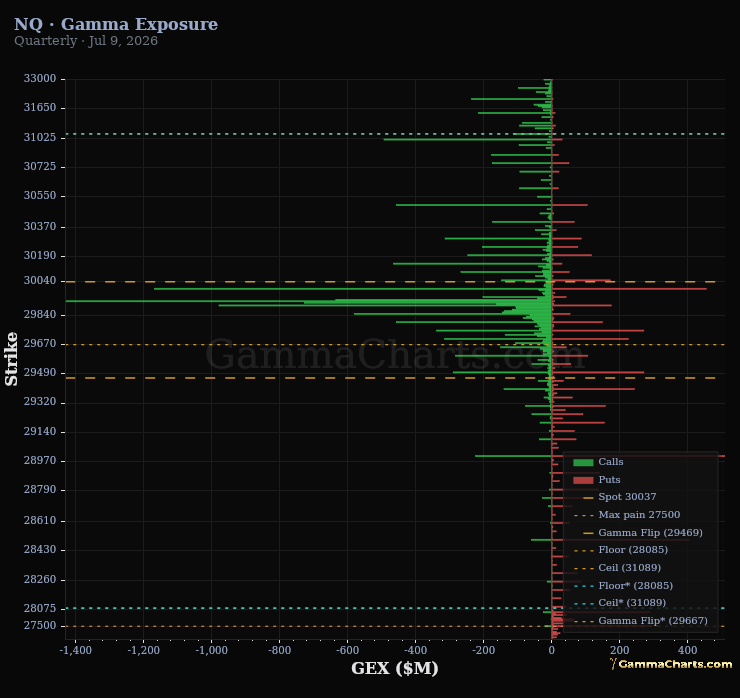Click the Ceil (31089) legend item

tap(617, 568)
